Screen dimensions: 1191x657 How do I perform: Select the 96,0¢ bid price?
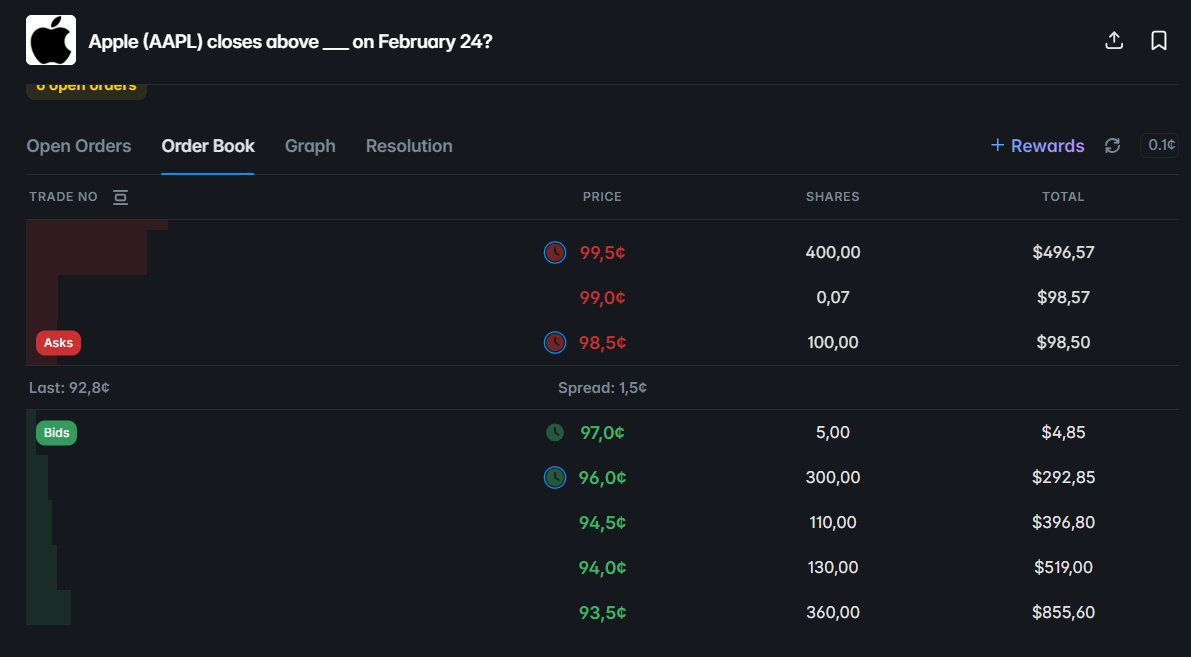point(602,478)
